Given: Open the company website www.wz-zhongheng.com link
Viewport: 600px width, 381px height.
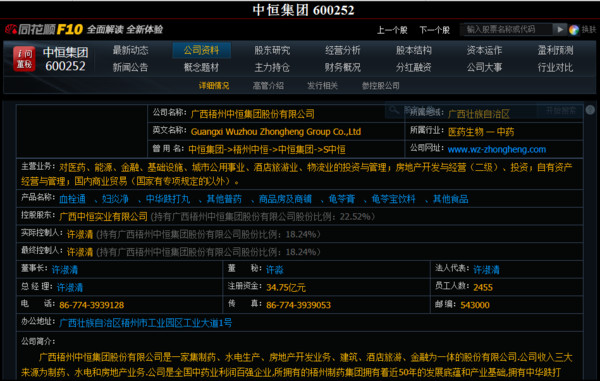Looking at the screenshot, I should coord(497,150).
